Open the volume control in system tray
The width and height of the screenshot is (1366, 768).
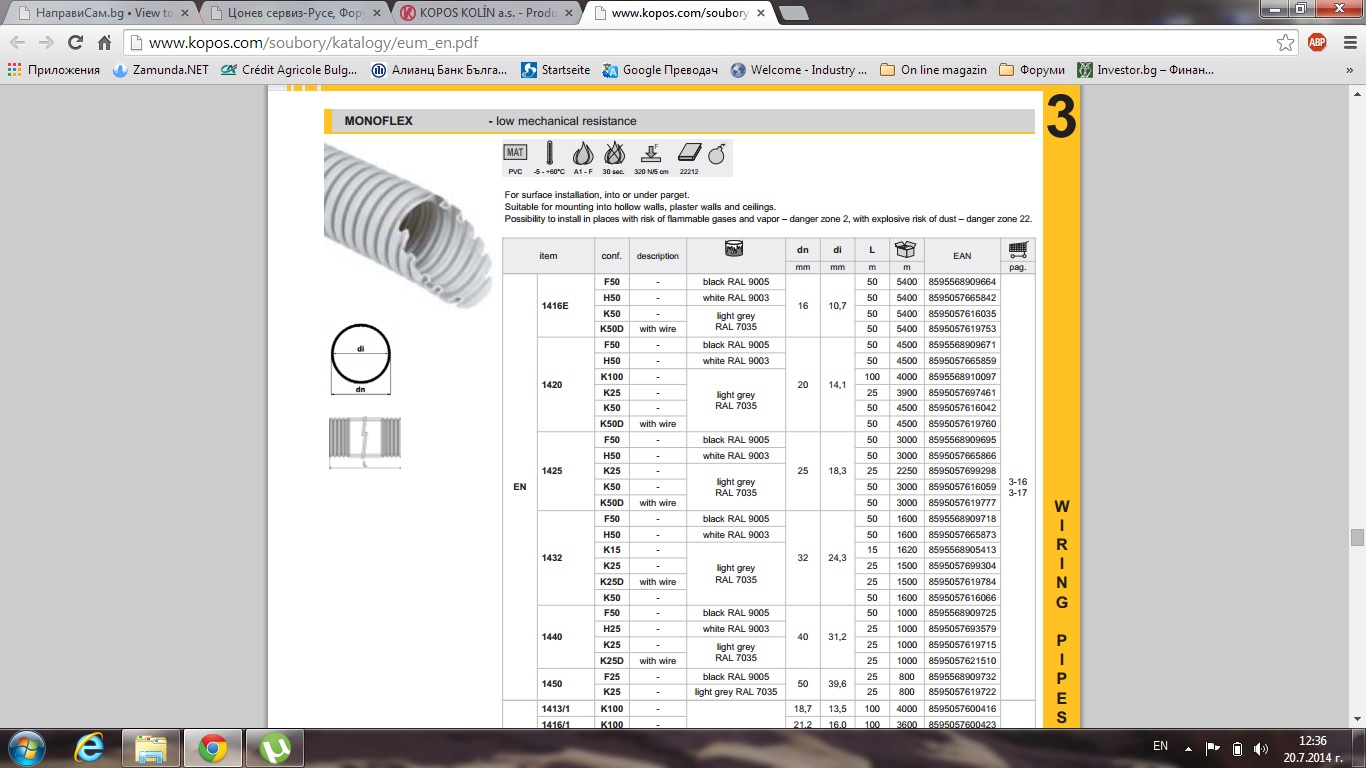click(1260, 747)
